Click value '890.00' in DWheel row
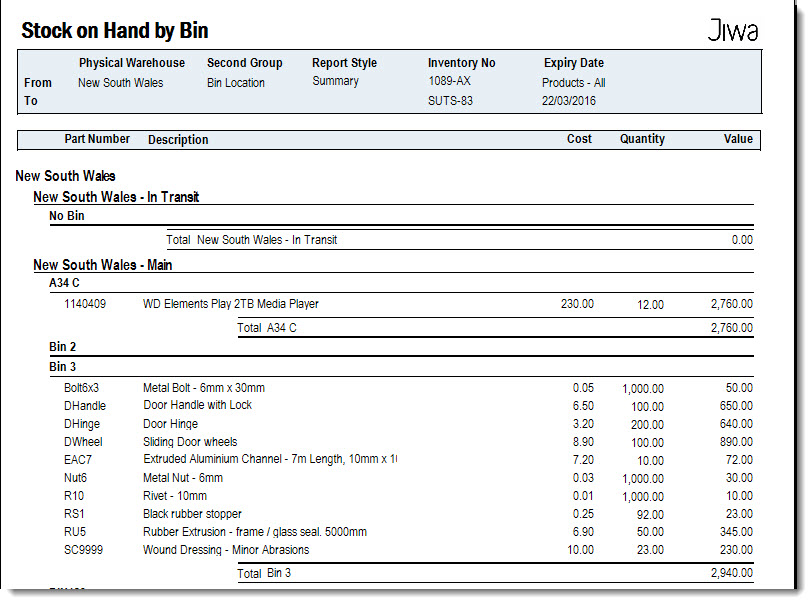This screenshot has width=812, height=604. pyautogui.click(x=736, y=442)
